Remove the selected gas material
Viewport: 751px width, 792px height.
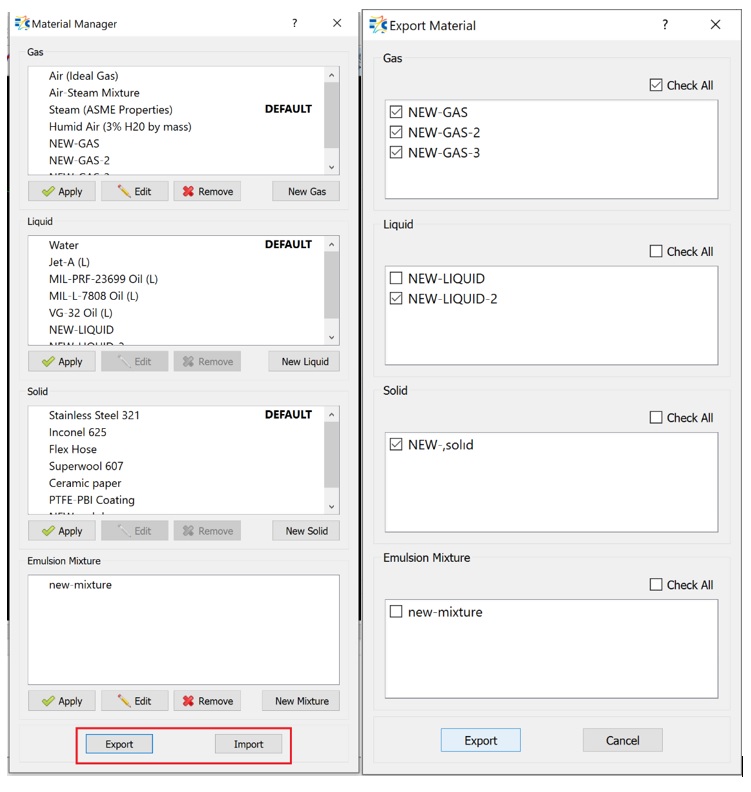coord(207,192)
